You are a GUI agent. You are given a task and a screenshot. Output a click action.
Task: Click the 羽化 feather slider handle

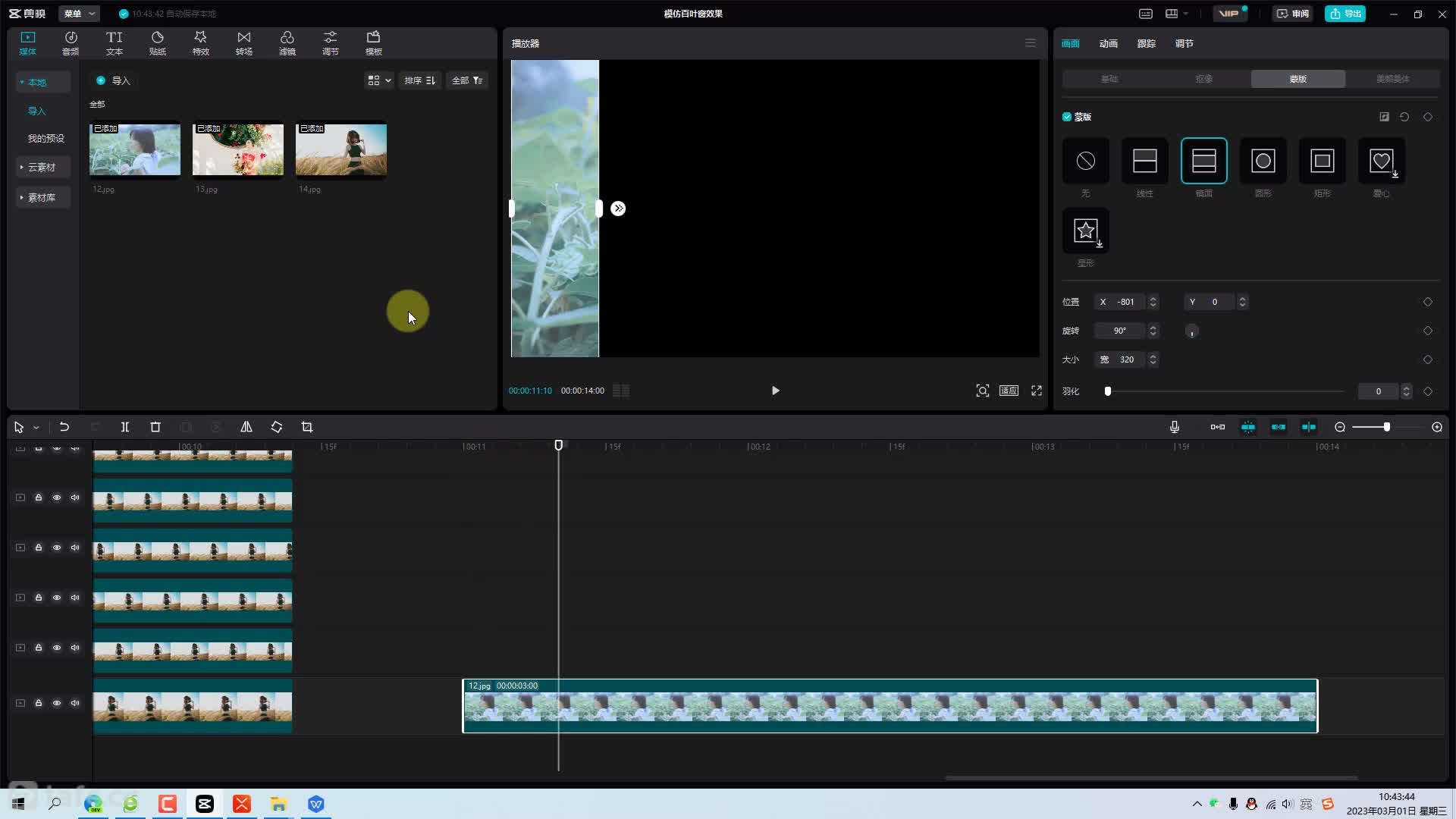pos(1108,391)
